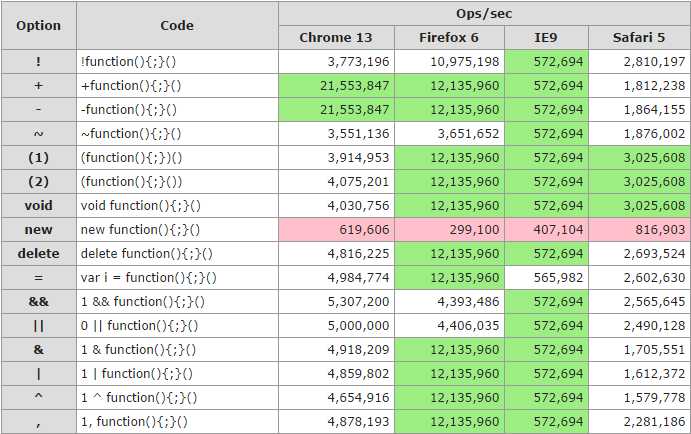
Task: Select the new function(){;}() code cell
Action: click(x=177, y=230)
